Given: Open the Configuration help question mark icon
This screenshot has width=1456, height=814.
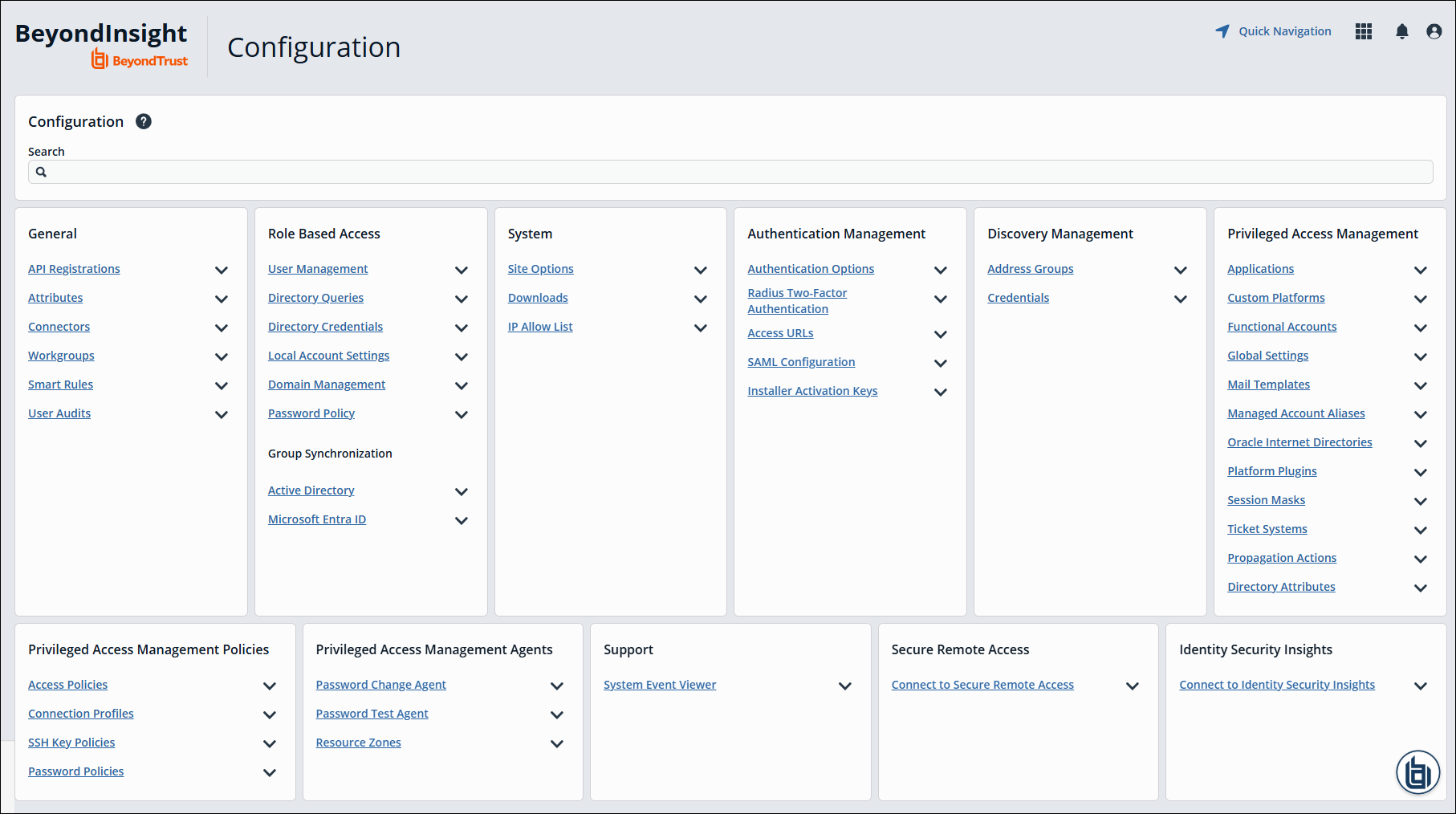Looking at the screenshot, I should (x=144, y=121).
